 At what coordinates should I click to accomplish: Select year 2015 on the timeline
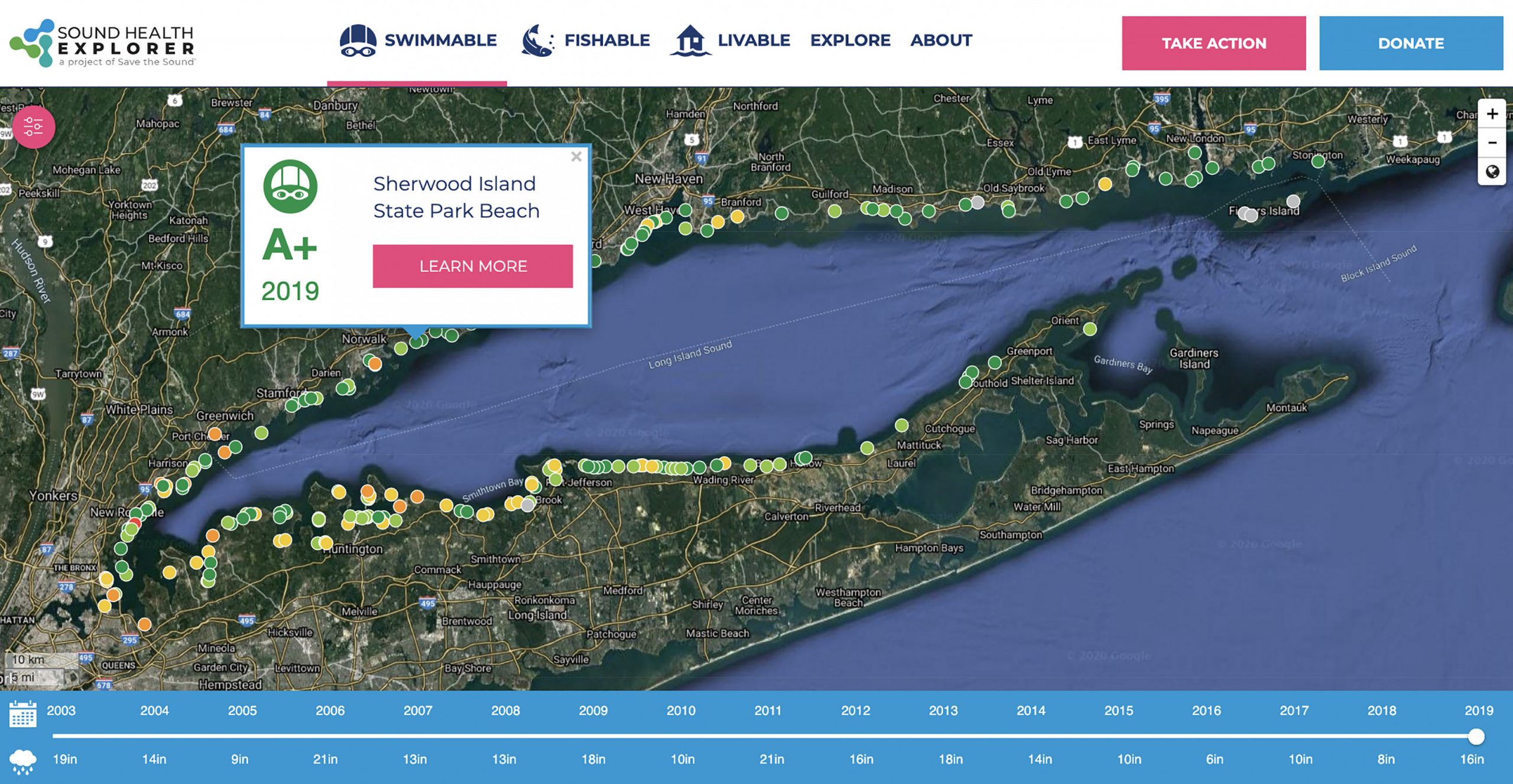point(1118,711)
